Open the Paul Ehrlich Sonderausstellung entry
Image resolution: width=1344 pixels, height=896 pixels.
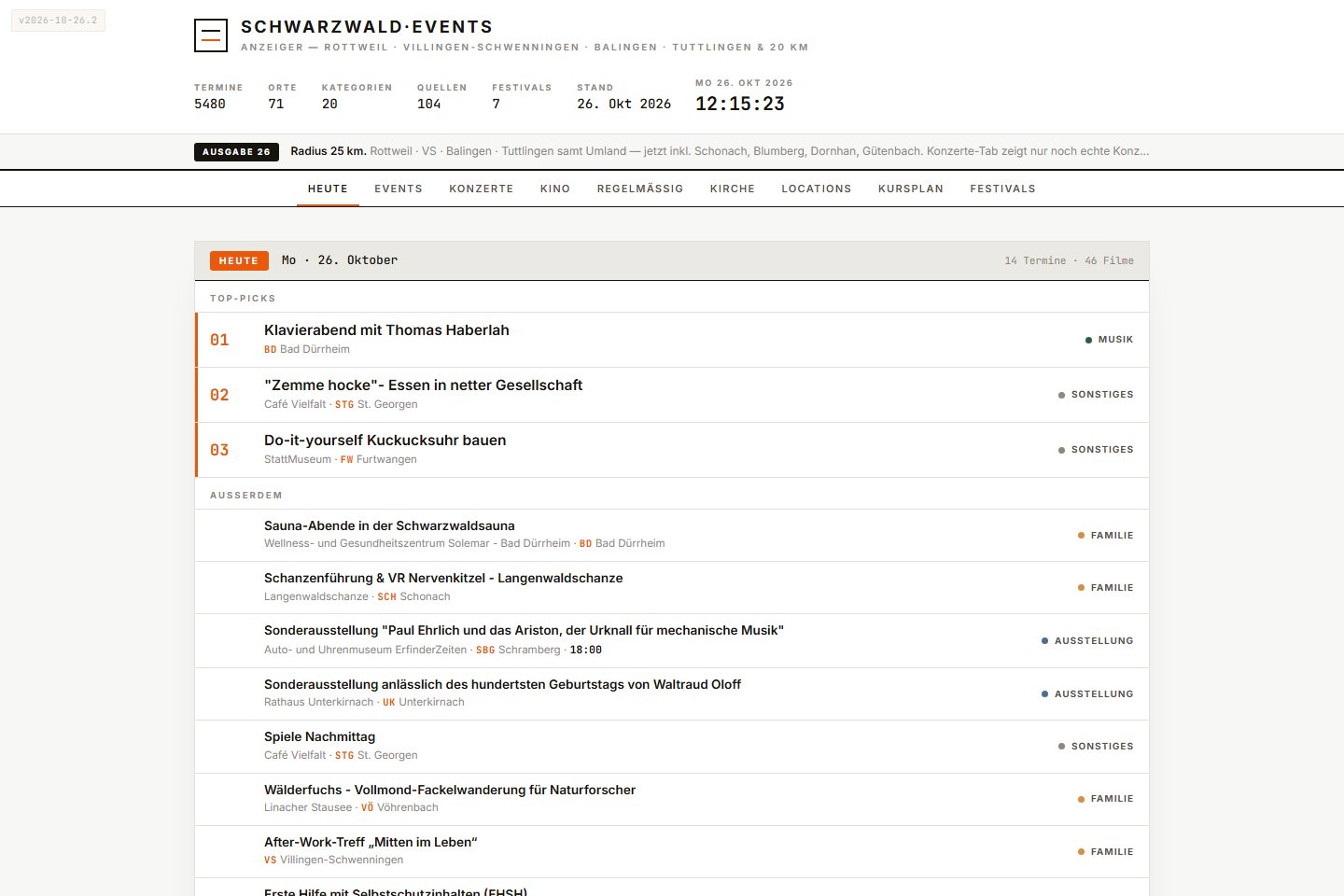(672, 640)
